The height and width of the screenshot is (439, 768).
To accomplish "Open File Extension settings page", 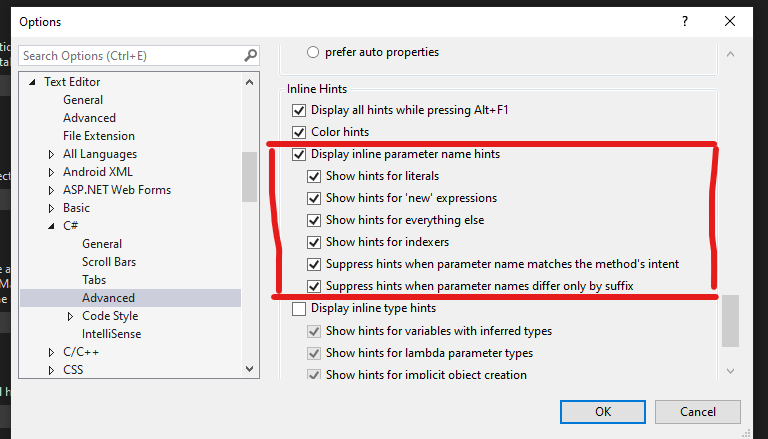I will [x=99, y=136].
